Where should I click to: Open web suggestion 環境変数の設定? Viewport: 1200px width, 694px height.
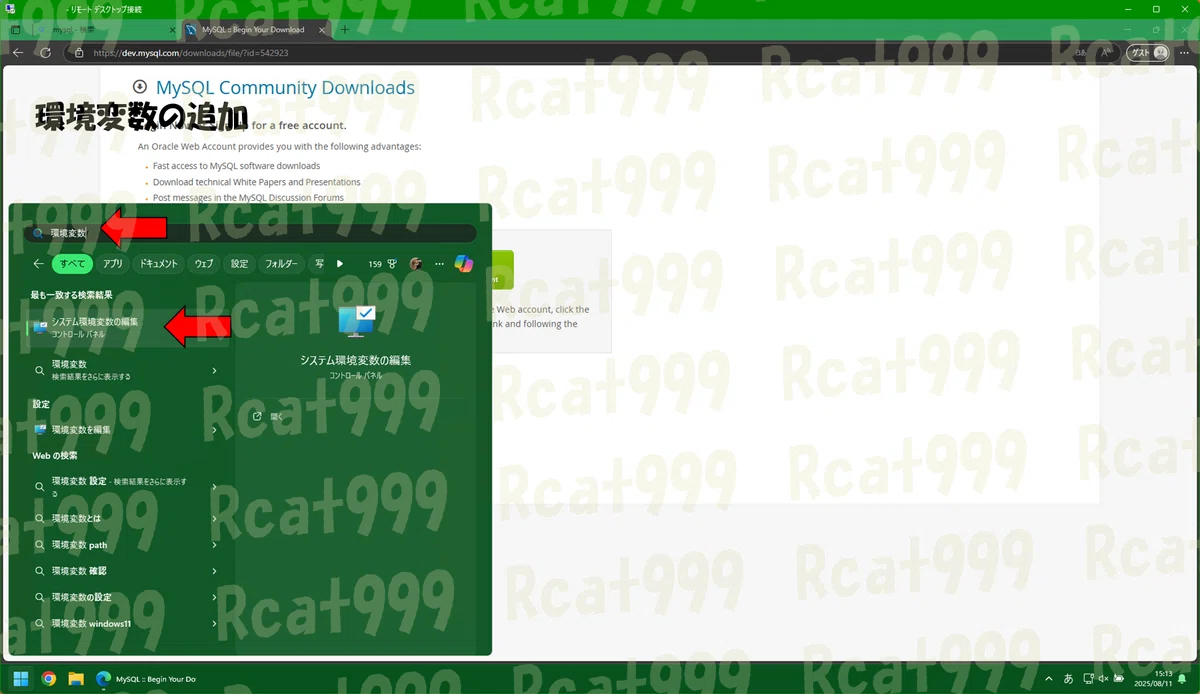tap(127, 597)
